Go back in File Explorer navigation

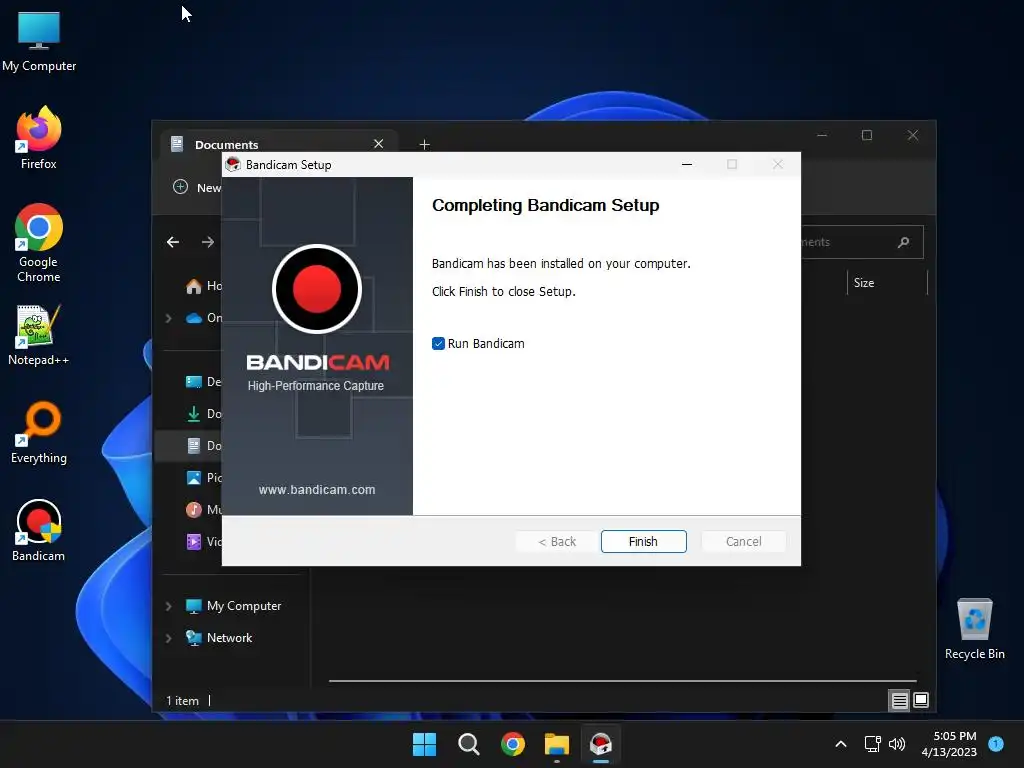point(173,242)
